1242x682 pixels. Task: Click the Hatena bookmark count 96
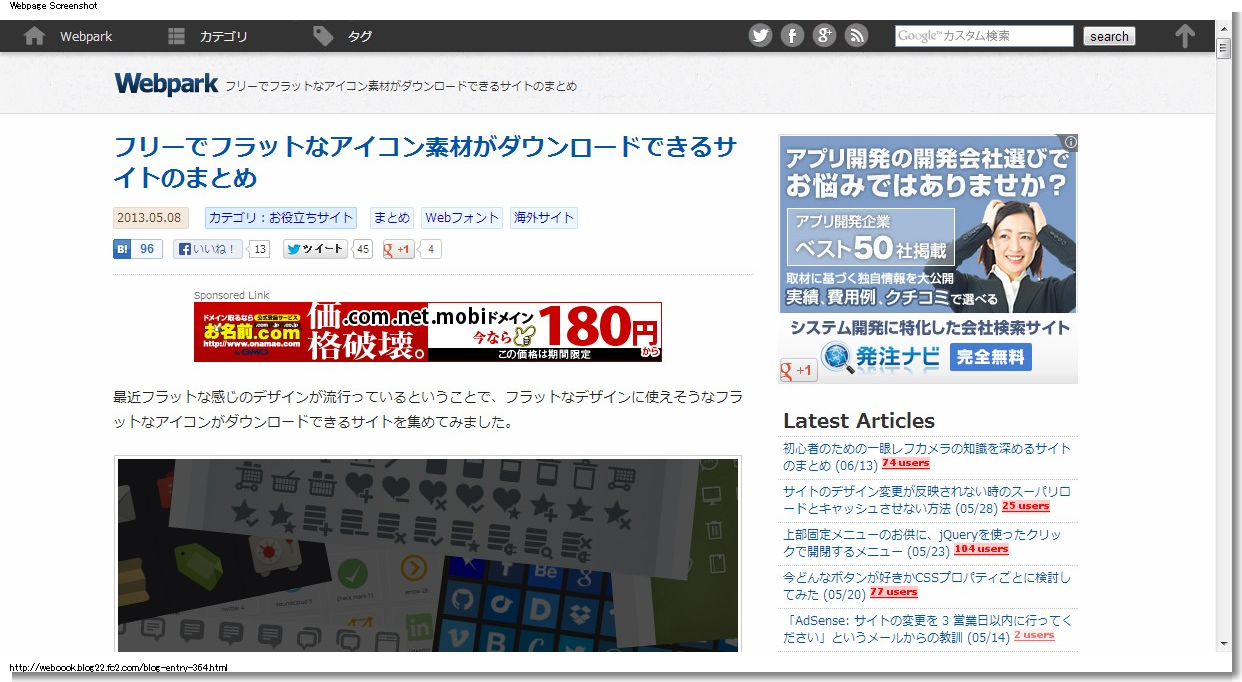148,249
